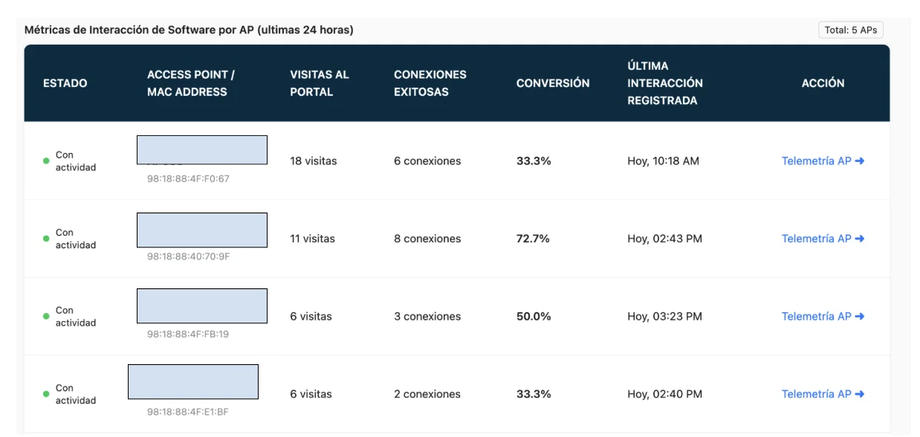Click the ACCESS POINT / MAC ADDRESS header
Screen dimensions: 920x437
pyautogui.click(x=191, y=83)
